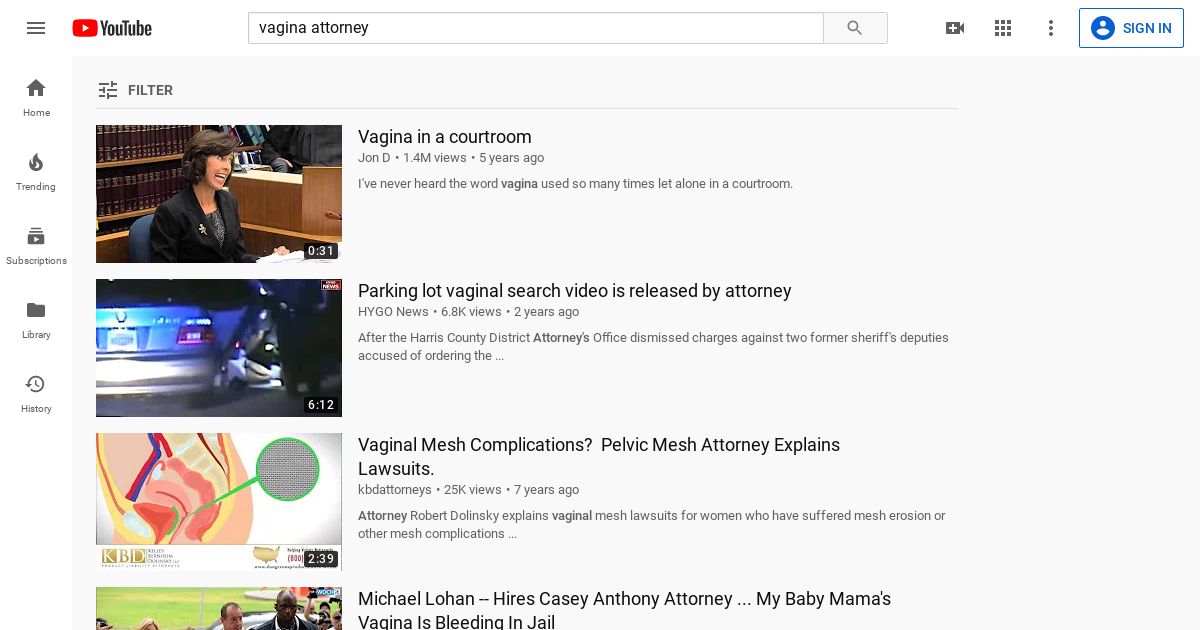Click the 6:12 duration badge
This screenshot has height=630, width=1200.
pyautogui.click(x=321, y=405)
